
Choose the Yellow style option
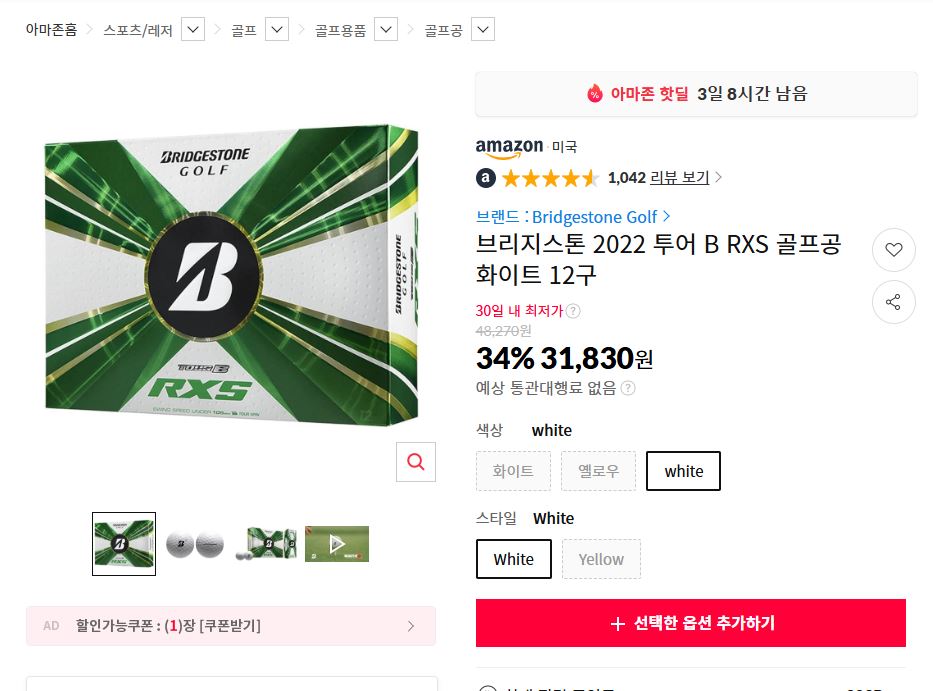[x=601, y=559]
